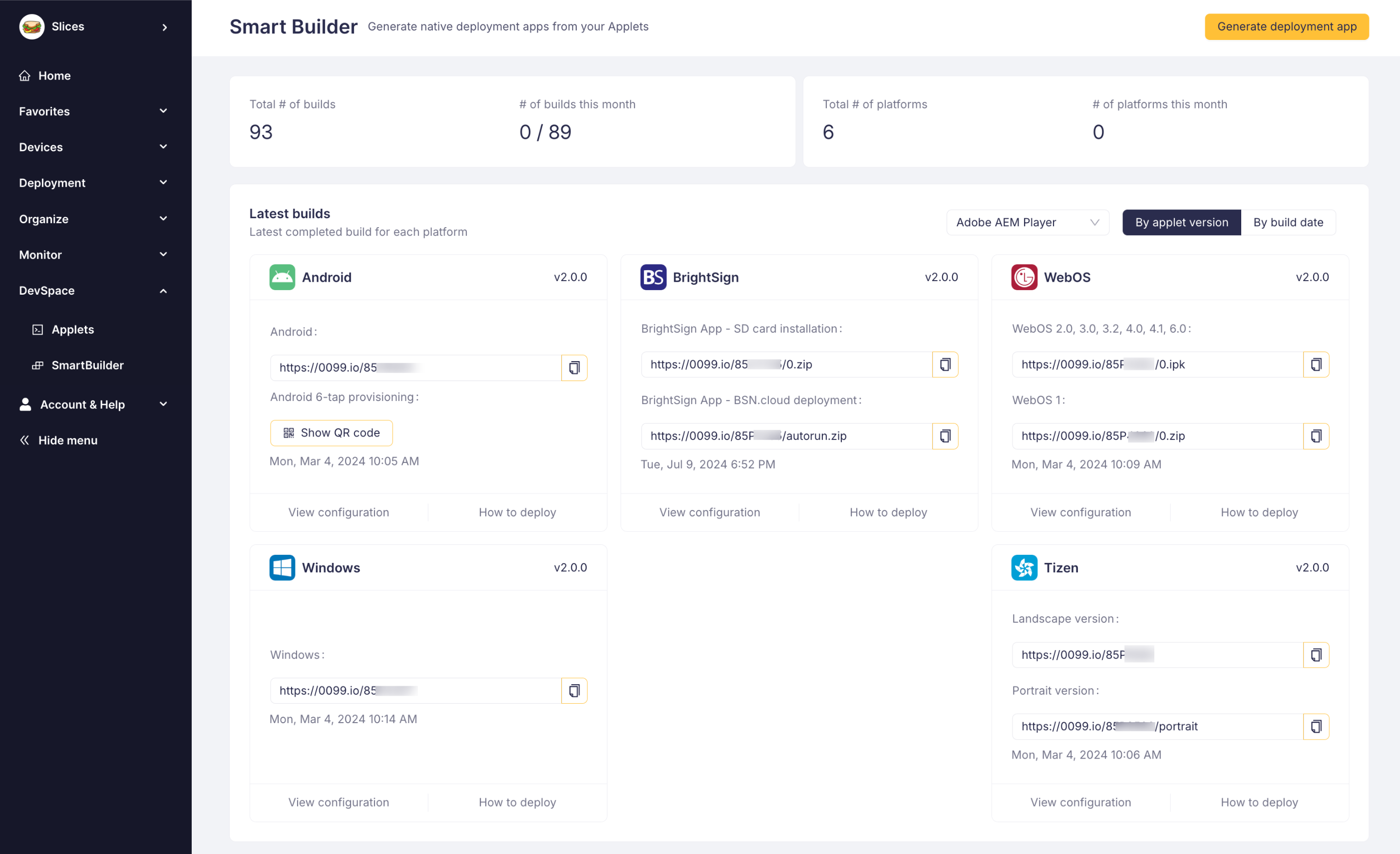1400x854 pixels.
Task: Click the Account & Help person icon
Action: 25,405
